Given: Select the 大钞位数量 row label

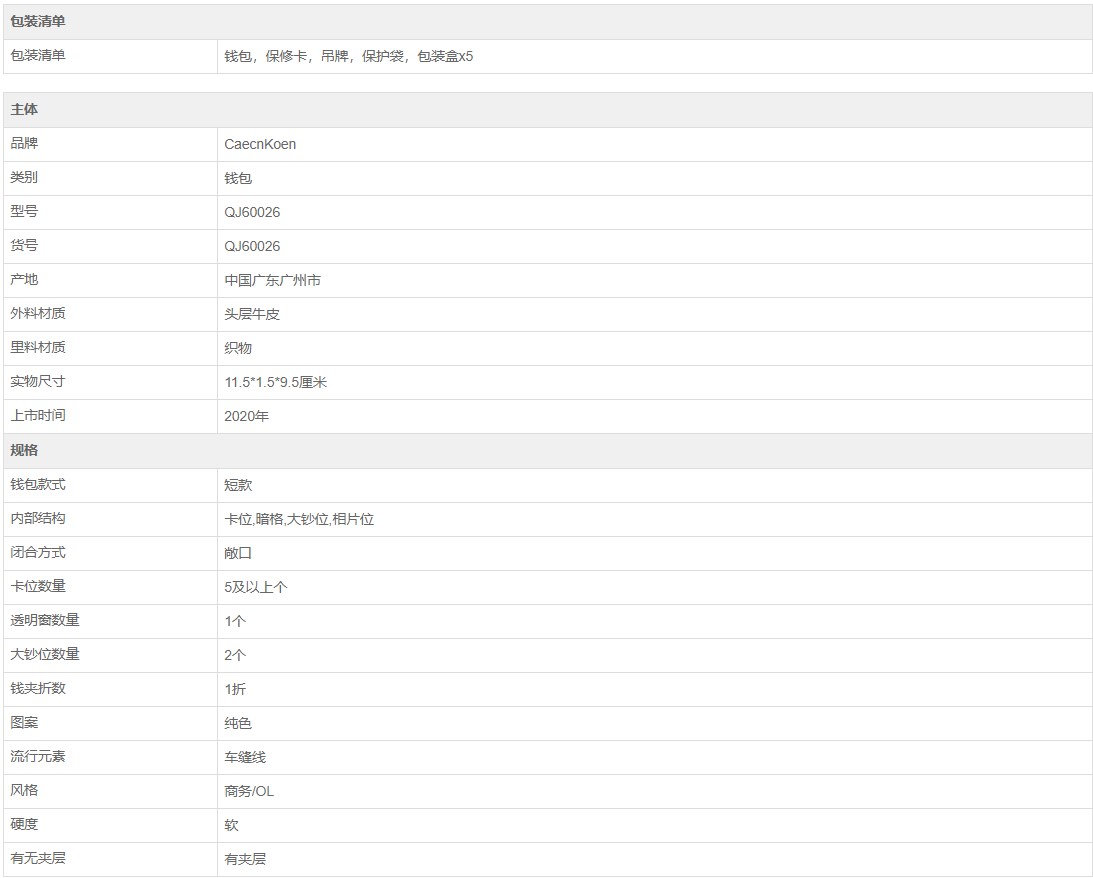Looking at the screenshot, I should pos(45,654).
